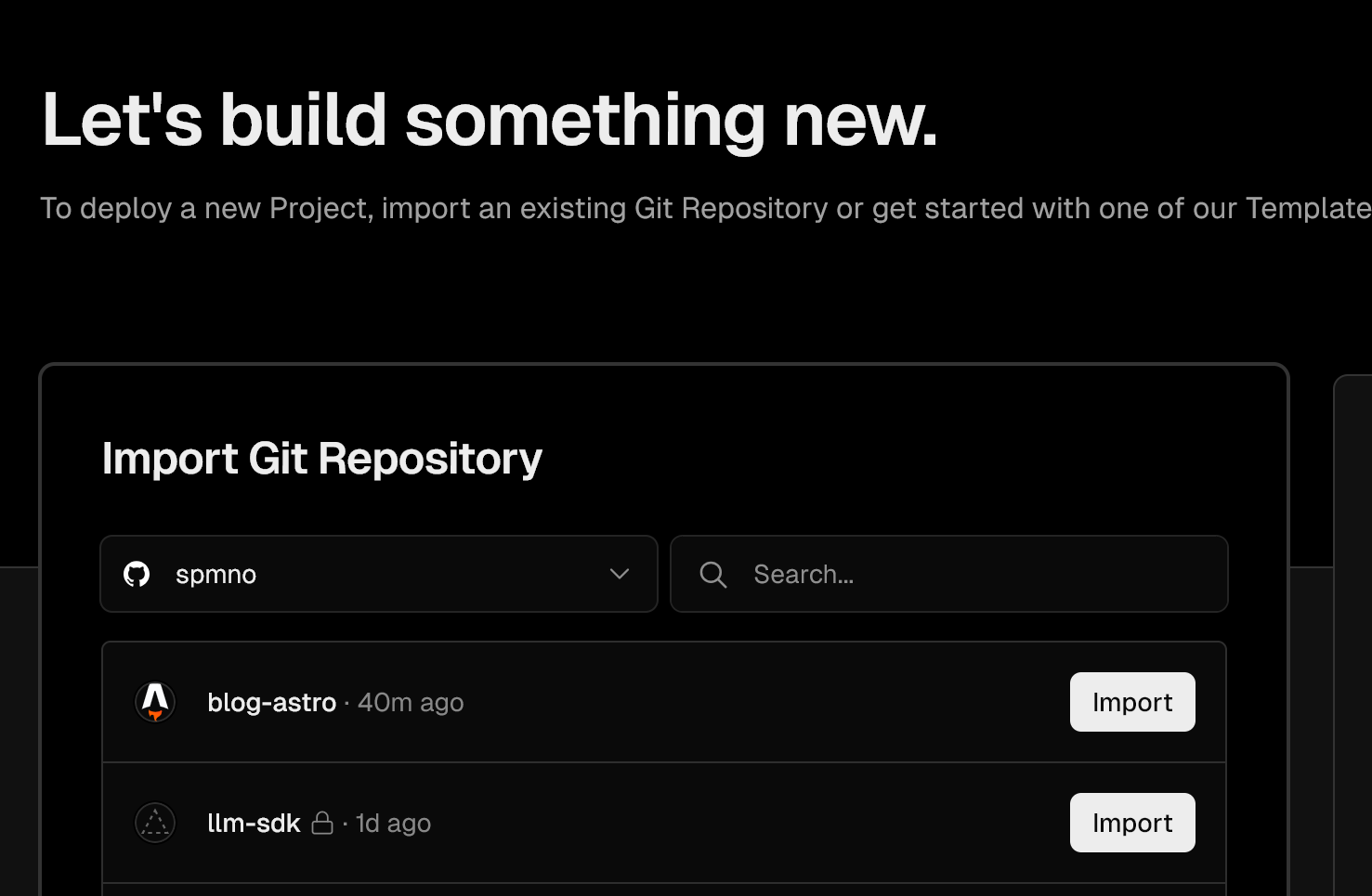Click the spmno account name text
This screenshot has width=1372, height=896.
pos(216,575)
